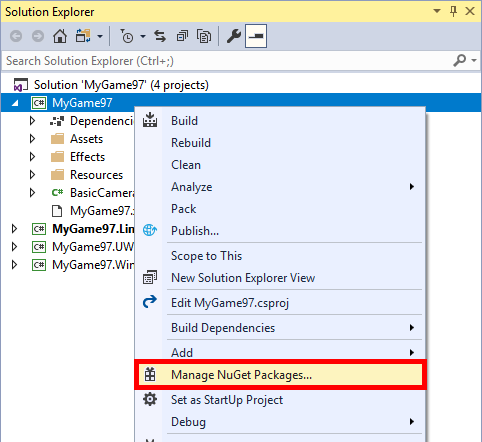Close the Solution Explorer panel

tap(470, 11)
